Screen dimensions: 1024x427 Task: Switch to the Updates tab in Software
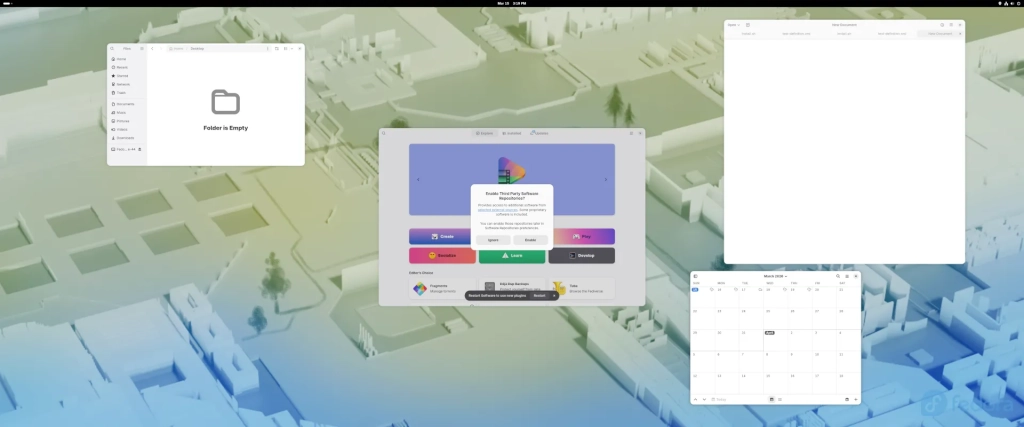tap(539, 133)
